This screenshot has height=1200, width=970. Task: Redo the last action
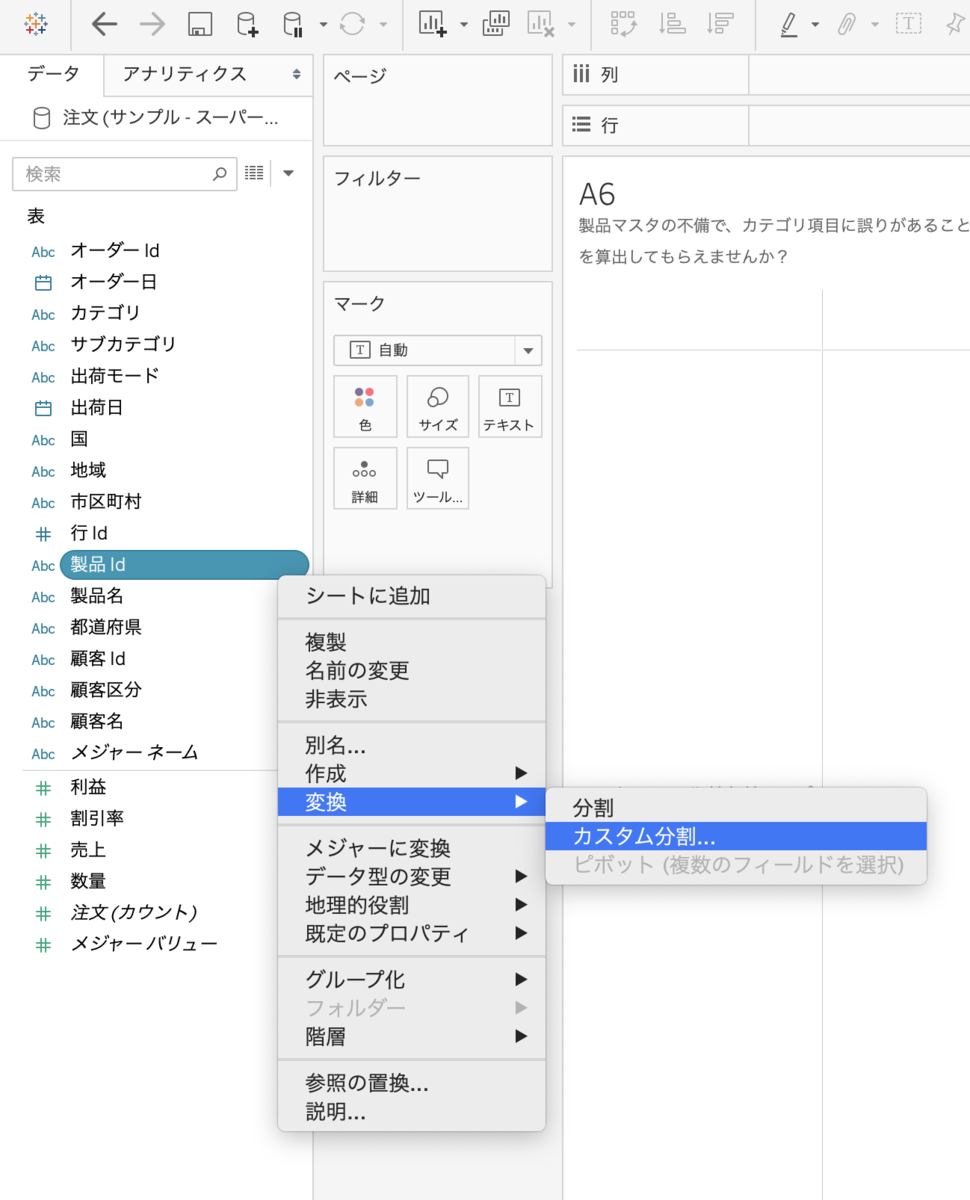click(152, 23)
